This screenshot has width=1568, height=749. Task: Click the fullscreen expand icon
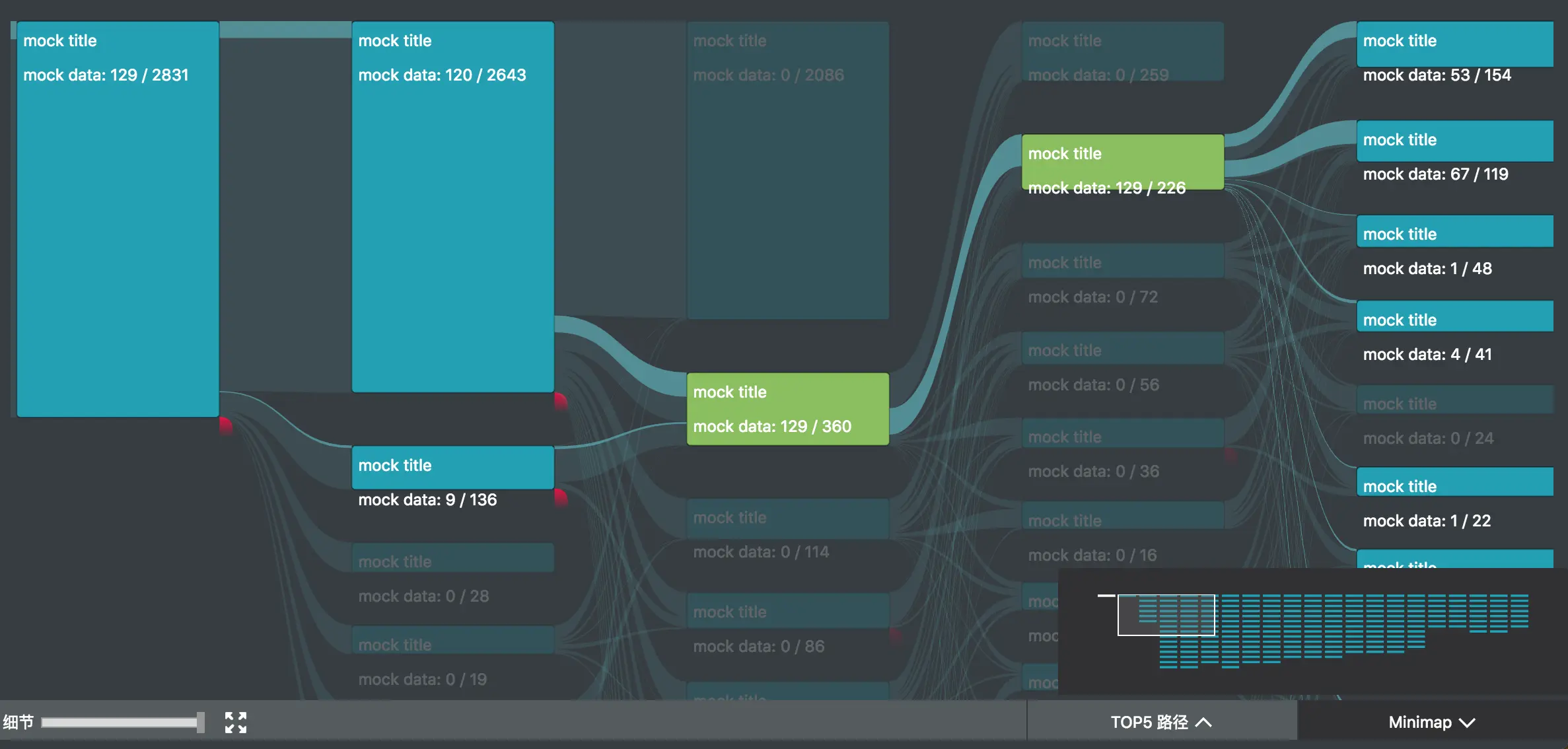[236, 722]
